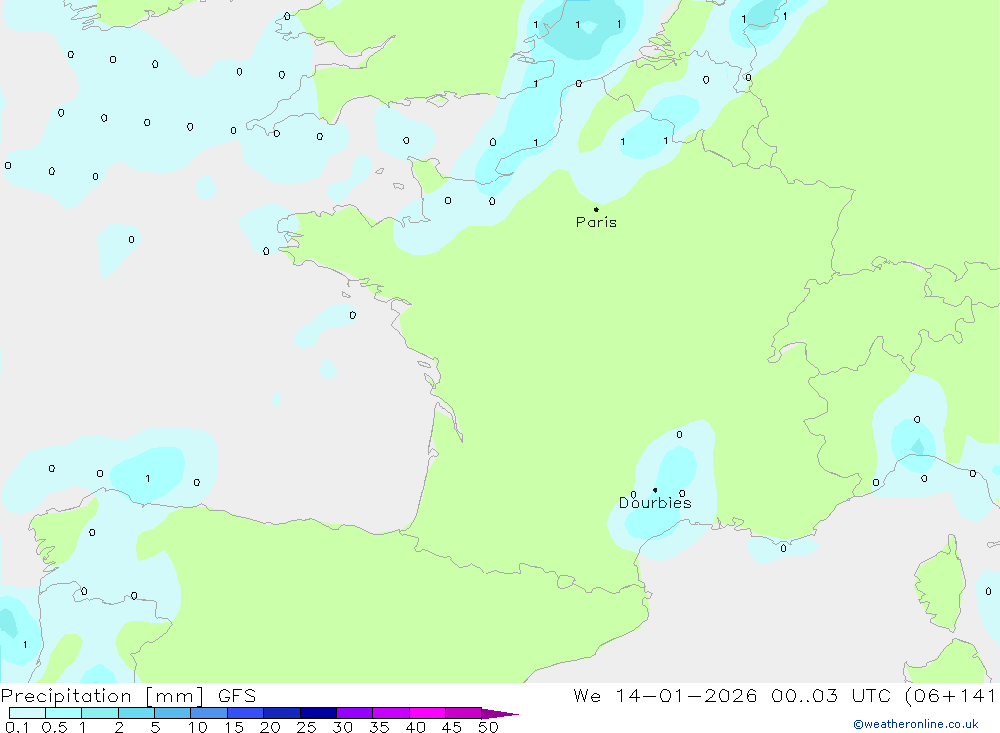Pick the legend swatch between 25 and 30
The image size is (1000, 733).
pyautogui.click(x=318, y=713)
